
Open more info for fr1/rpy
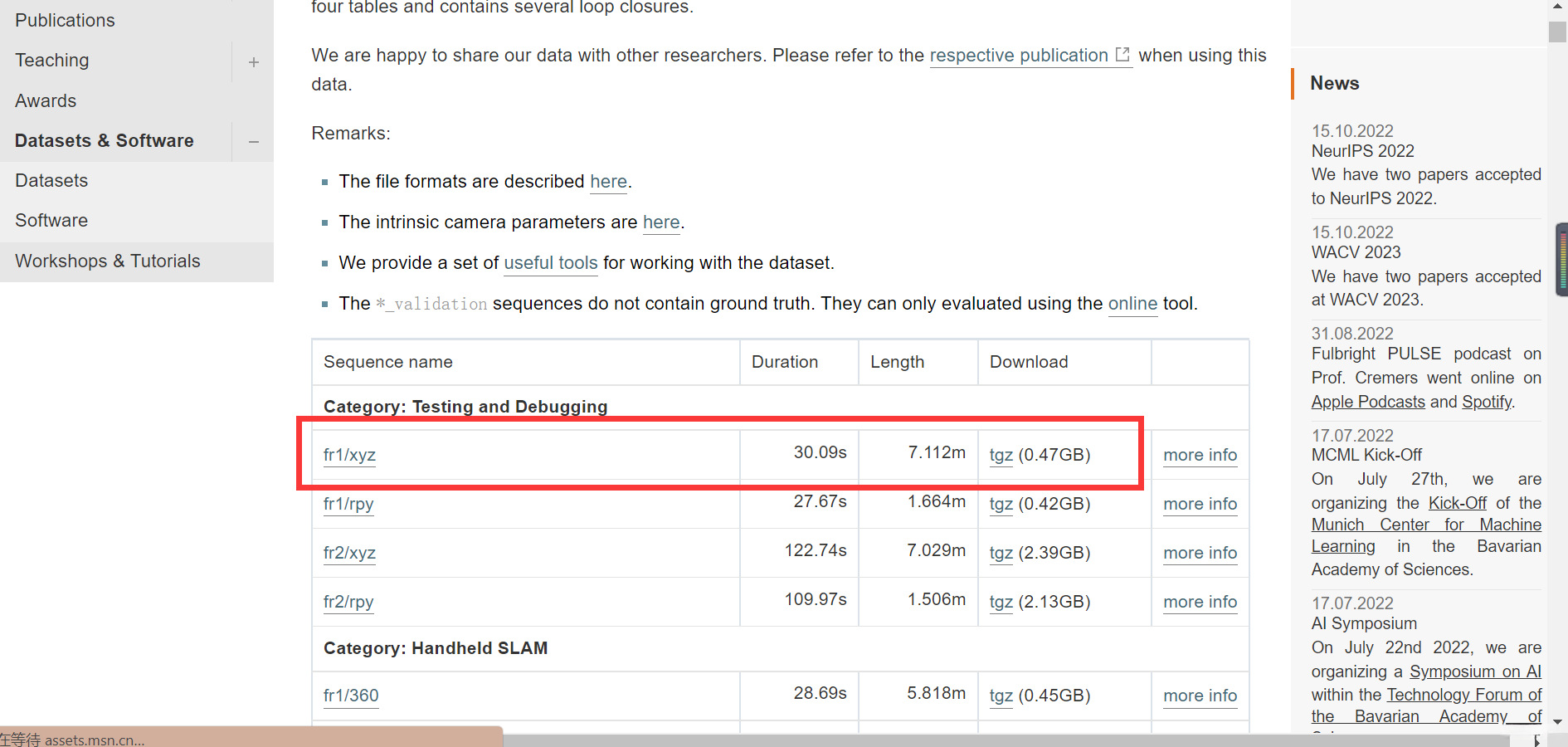coord(1200,504)
